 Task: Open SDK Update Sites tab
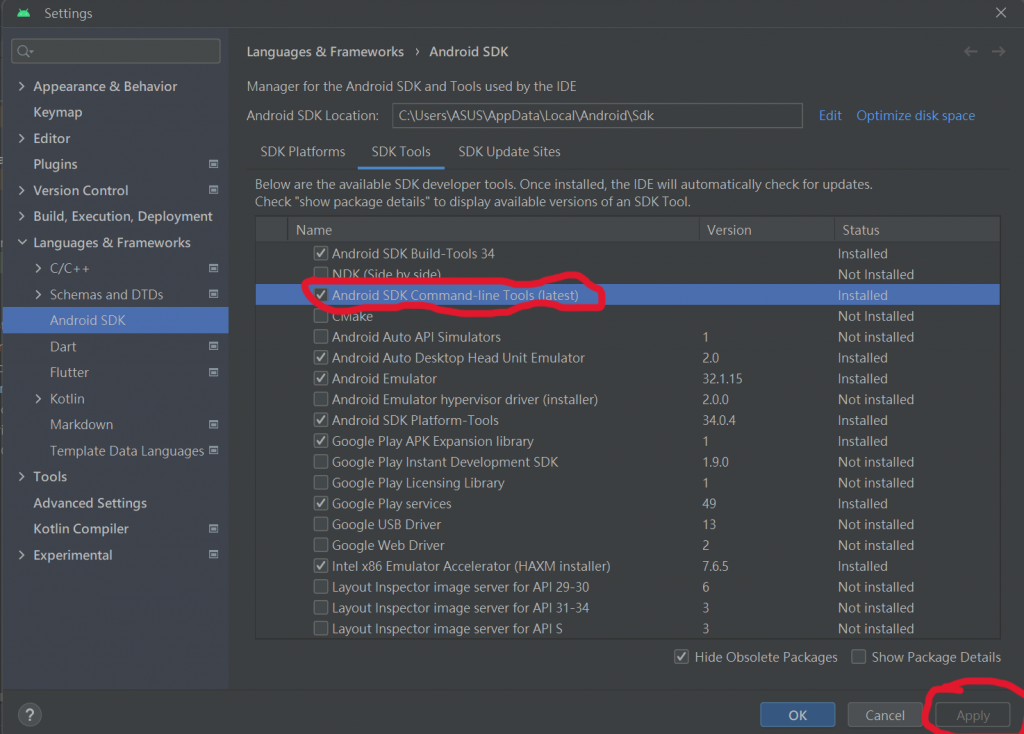click(x=509, y=152)
